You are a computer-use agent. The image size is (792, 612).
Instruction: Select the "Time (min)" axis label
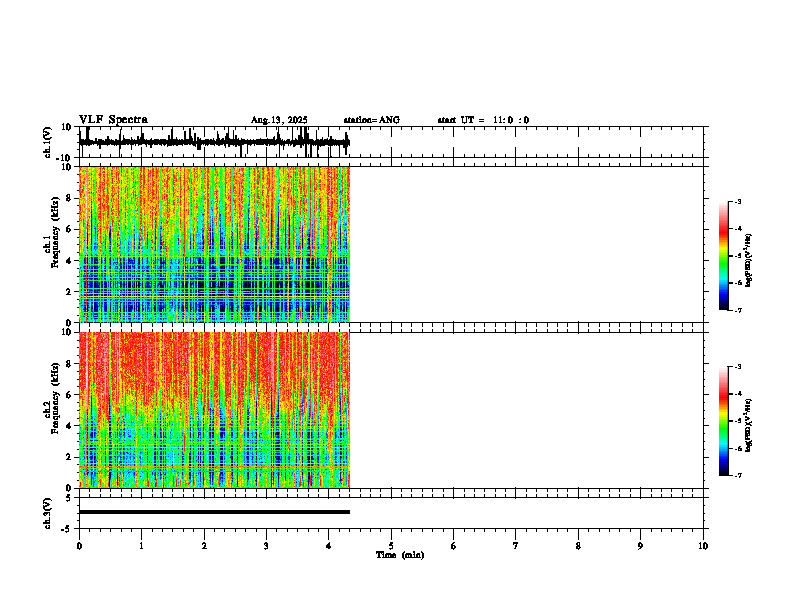400,555
